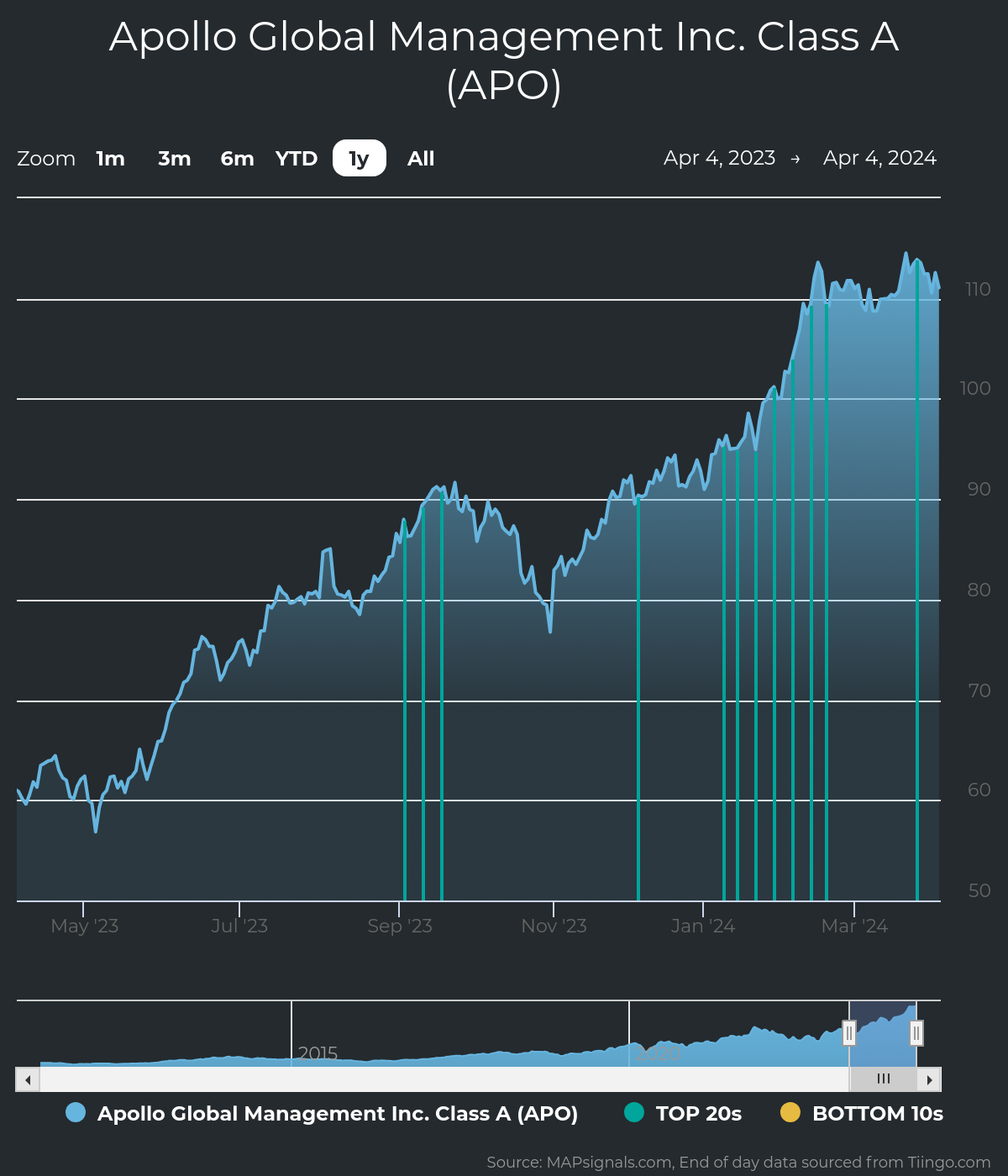Switch zoom to 3m
Screen dimensions: 1008x1176
point(175,159)
